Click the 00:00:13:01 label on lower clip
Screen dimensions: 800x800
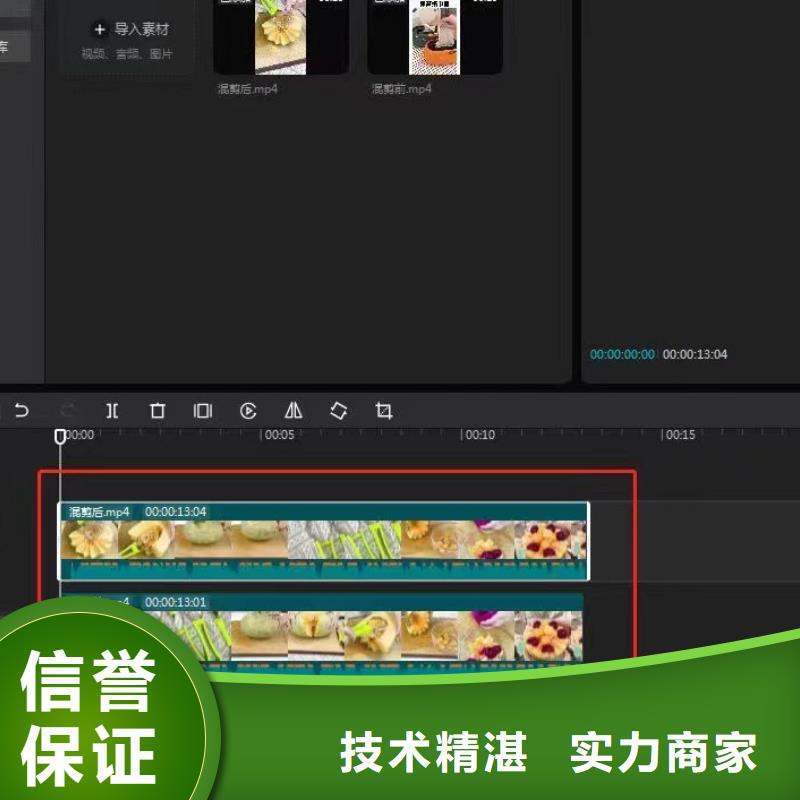(x=176, y=602)
